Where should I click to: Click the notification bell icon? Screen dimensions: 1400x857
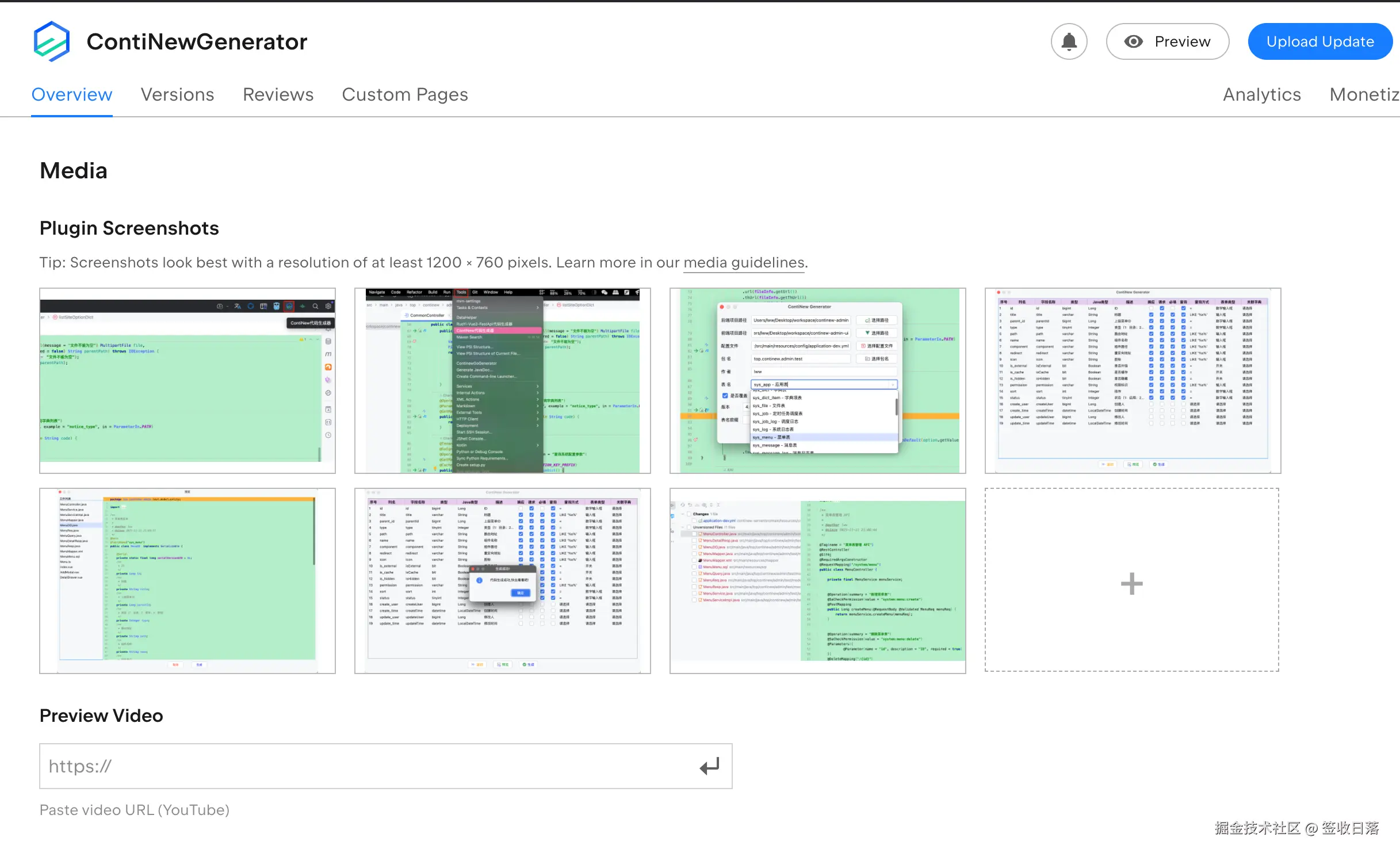point(1069,41)
